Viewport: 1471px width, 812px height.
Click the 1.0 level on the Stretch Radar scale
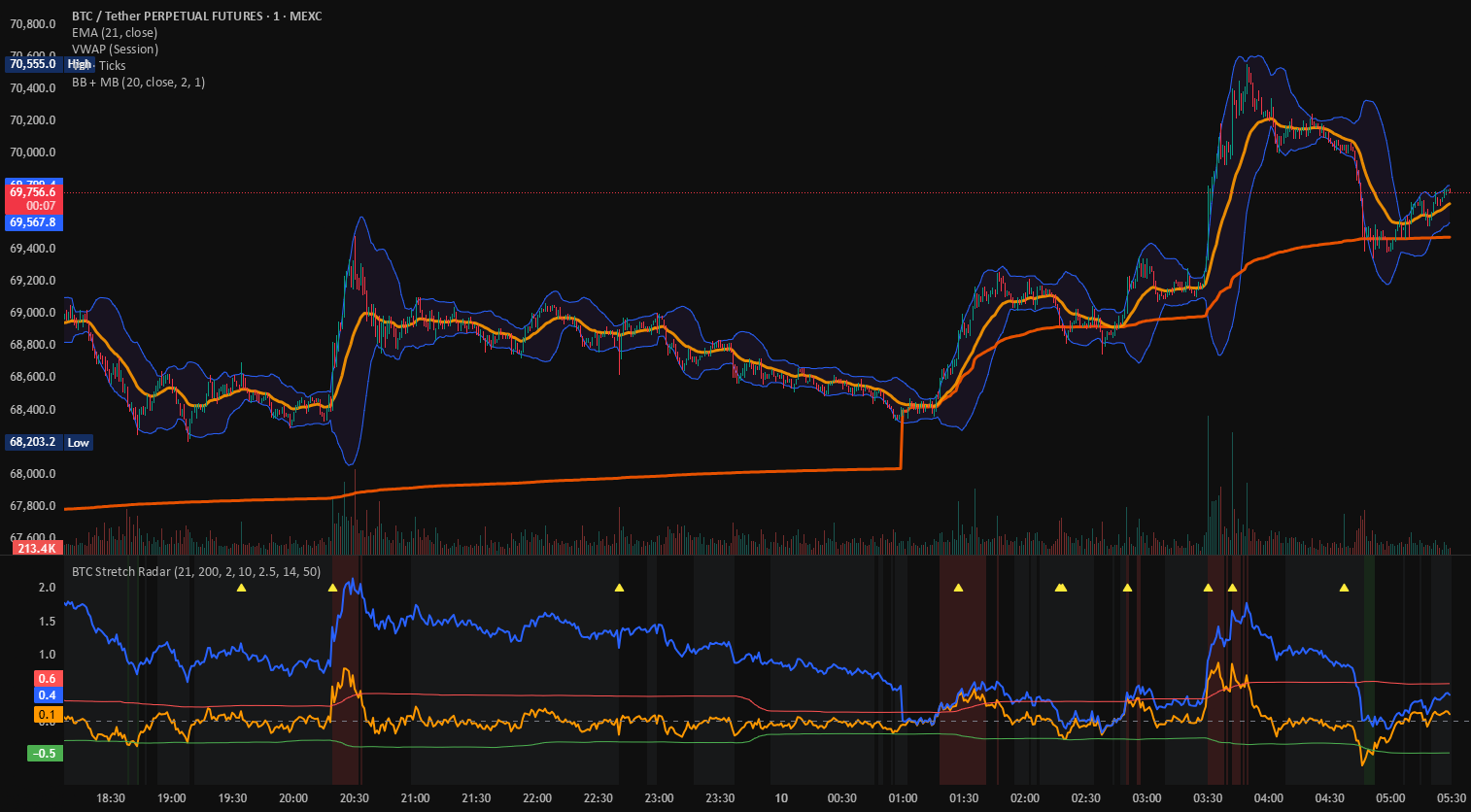pyautogui.click(x=47, y=655)
